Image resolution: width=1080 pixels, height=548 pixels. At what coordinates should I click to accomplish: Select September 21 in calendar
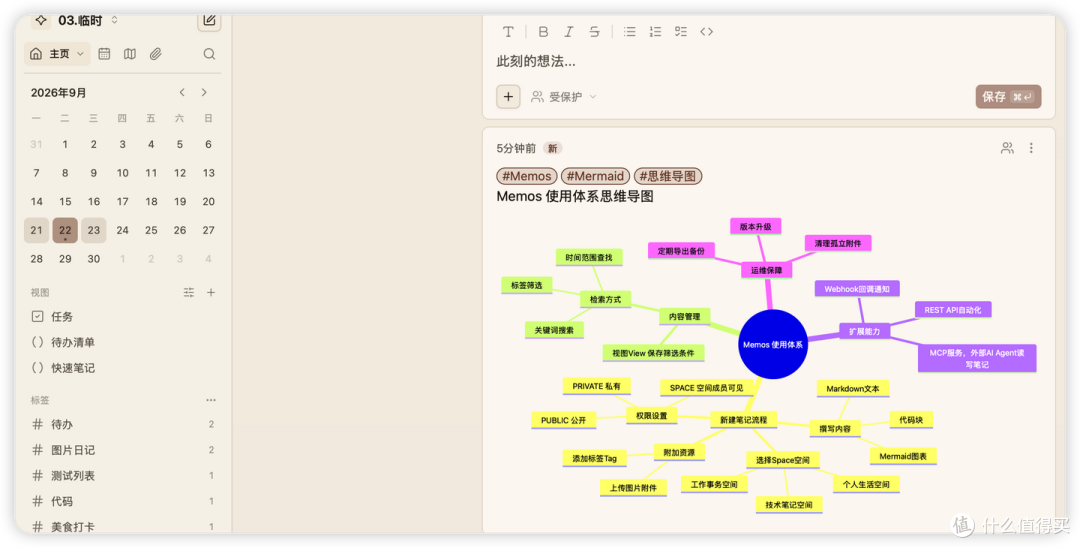[x=37, y=231]
